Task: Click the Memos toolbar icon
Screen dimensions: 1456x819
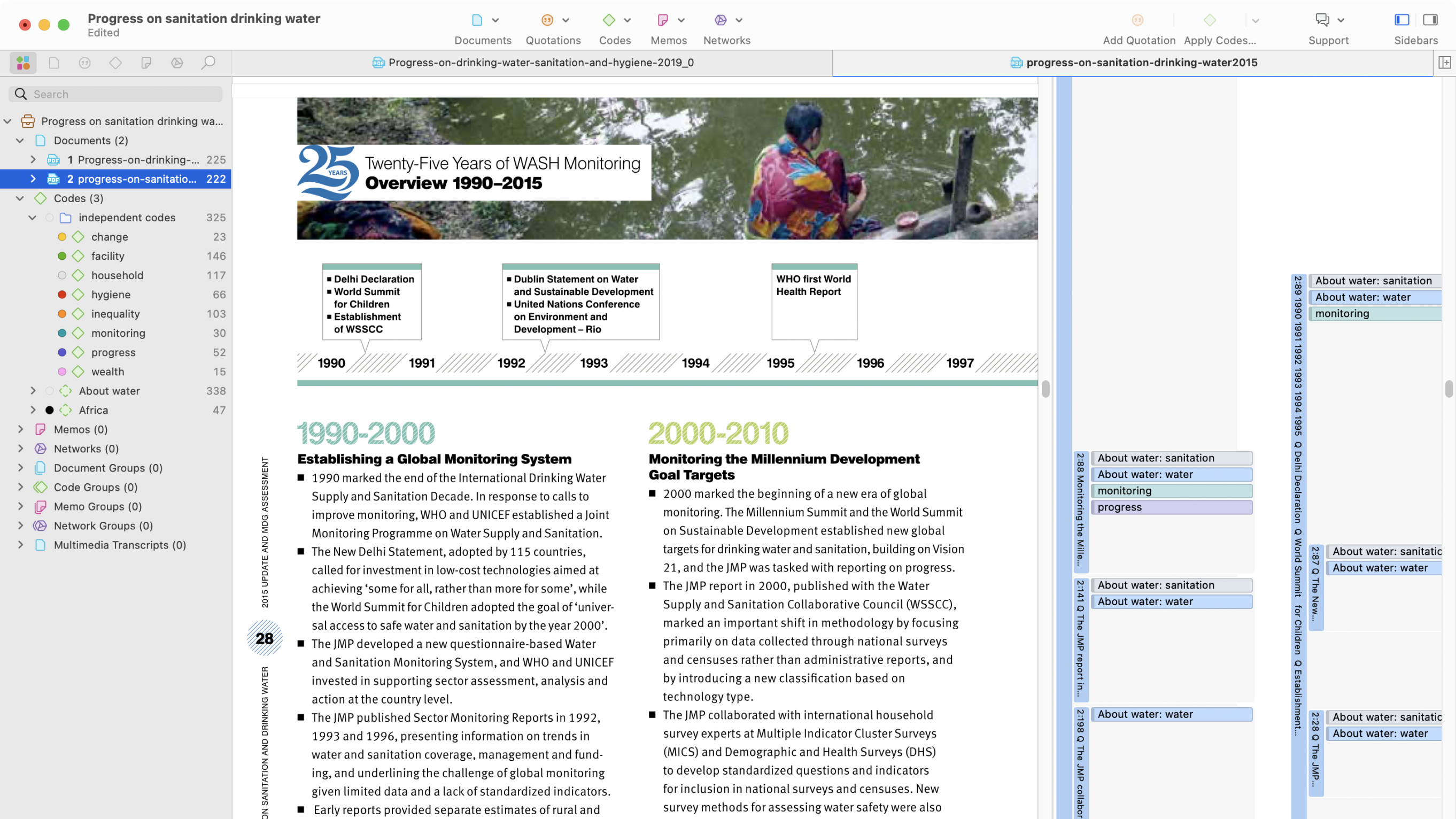Action: pyautogui.click(x=662, y=20)
